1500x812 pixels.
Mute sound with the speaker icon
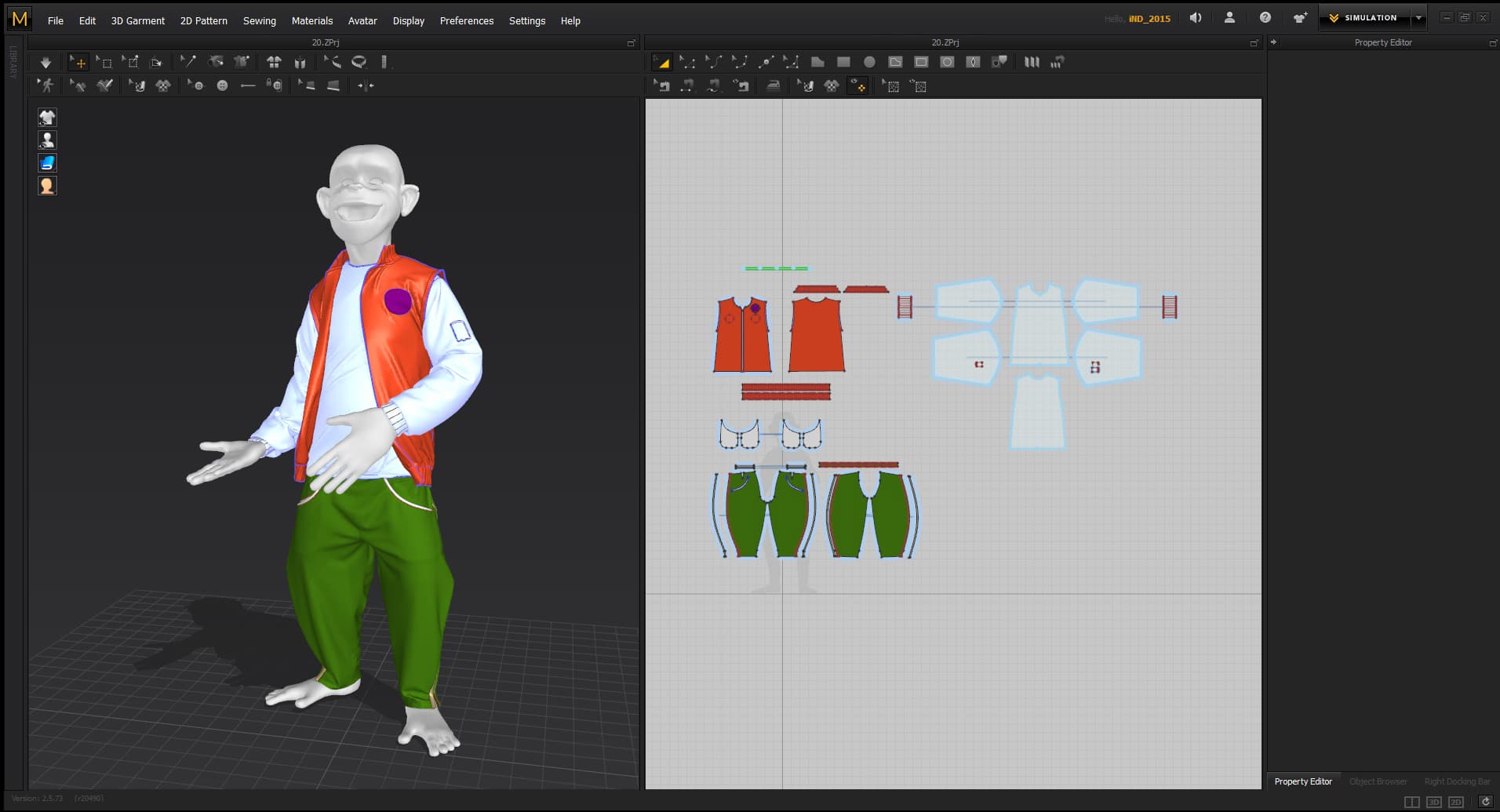tap(1196, 18)
